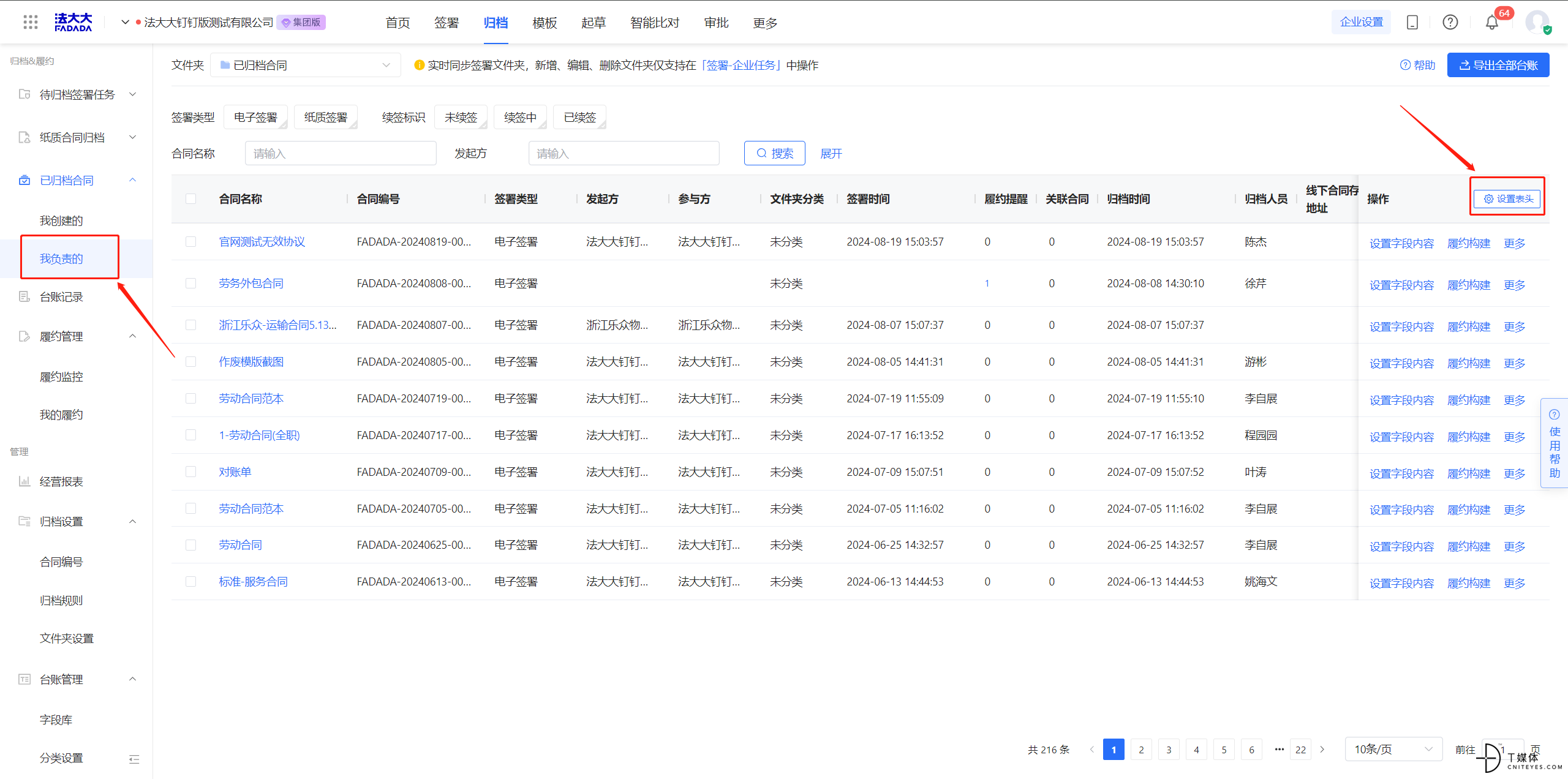
Task: Click the 经营报表 chart icon
Action: click(x=24, y=481)
